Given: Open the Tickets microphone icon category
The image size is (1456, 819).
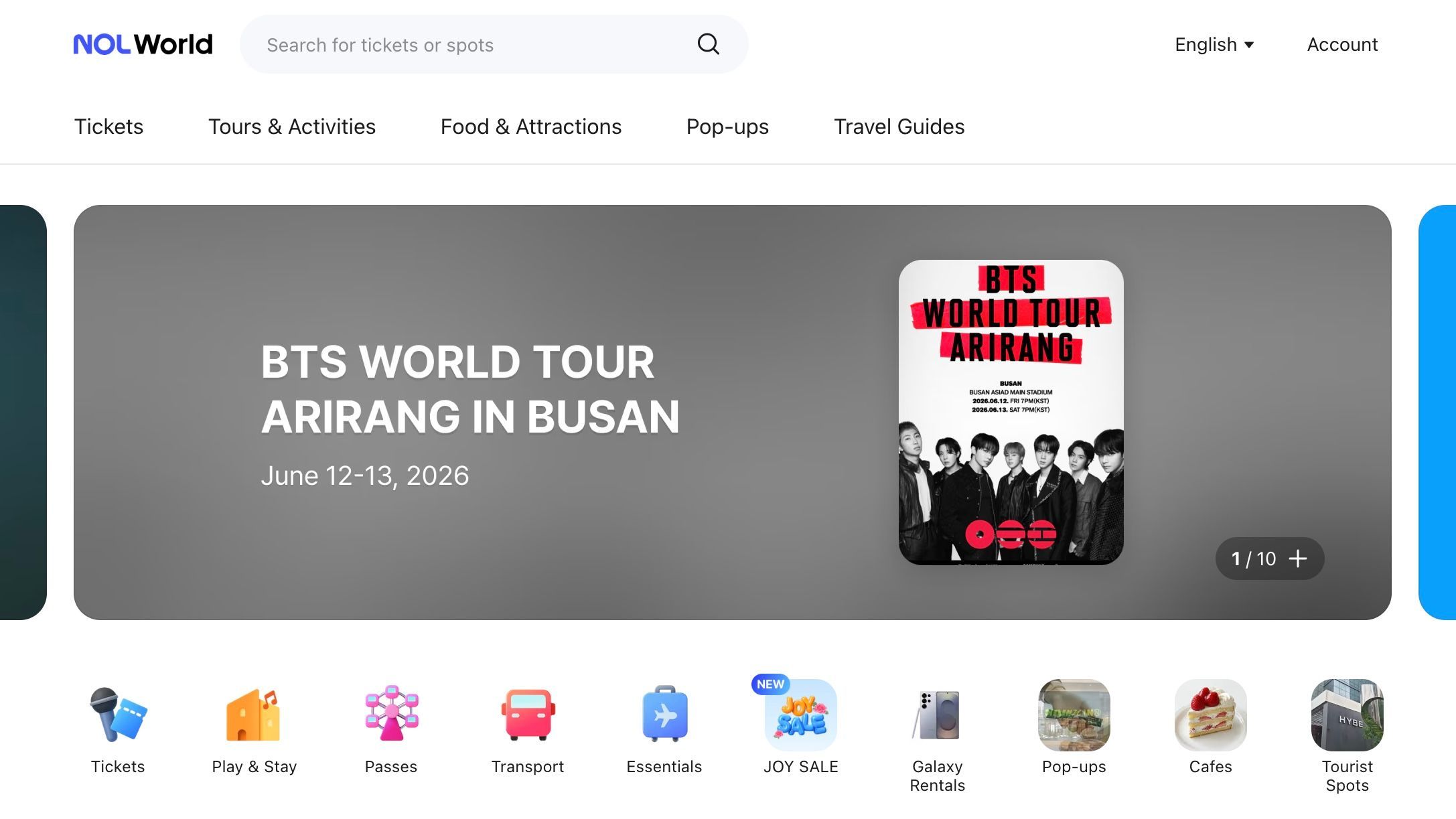Looking at the screenshot, I should coord(118,715).
